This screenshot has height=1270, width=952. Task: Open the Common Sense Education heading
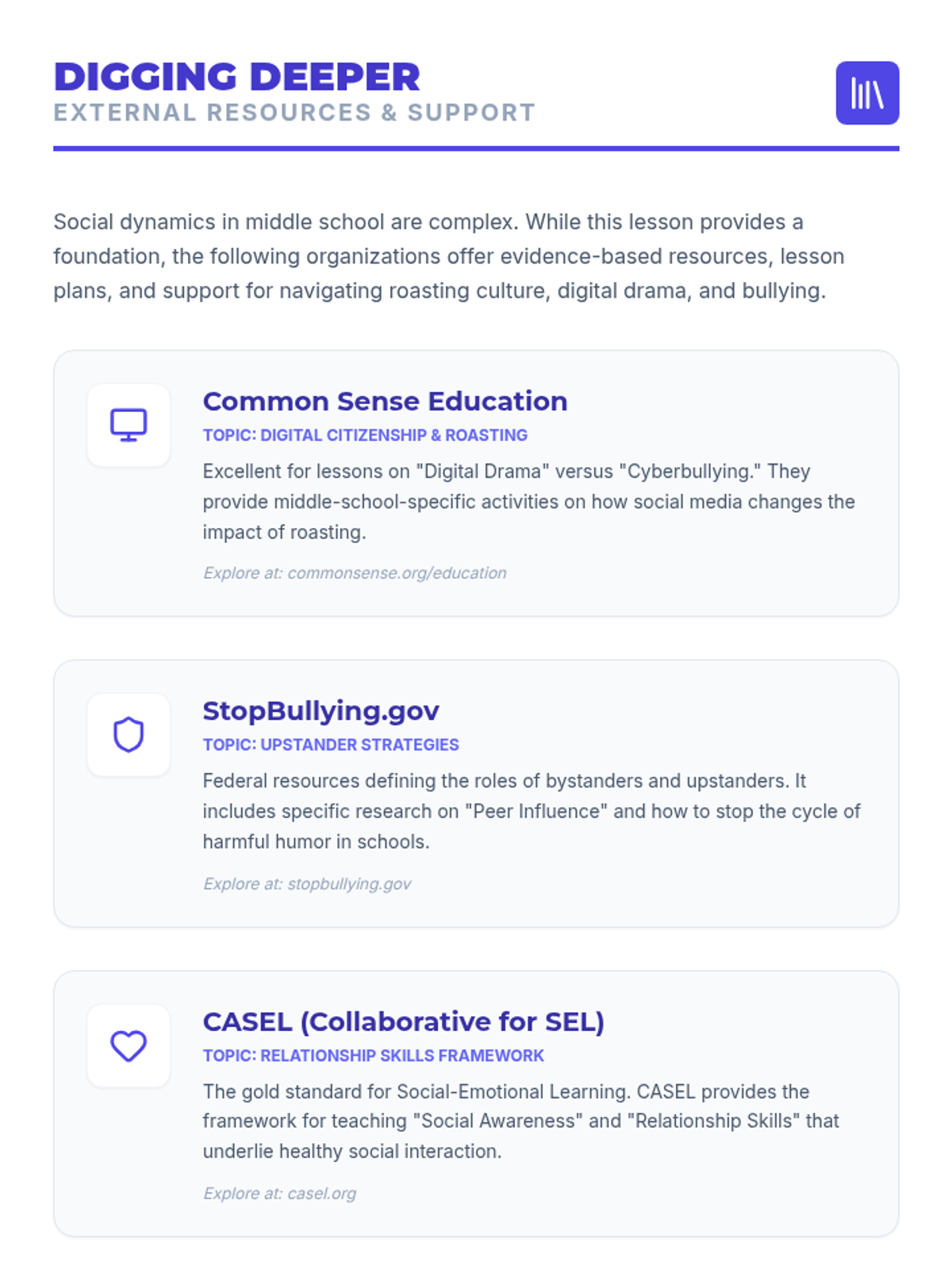[385, 402]
